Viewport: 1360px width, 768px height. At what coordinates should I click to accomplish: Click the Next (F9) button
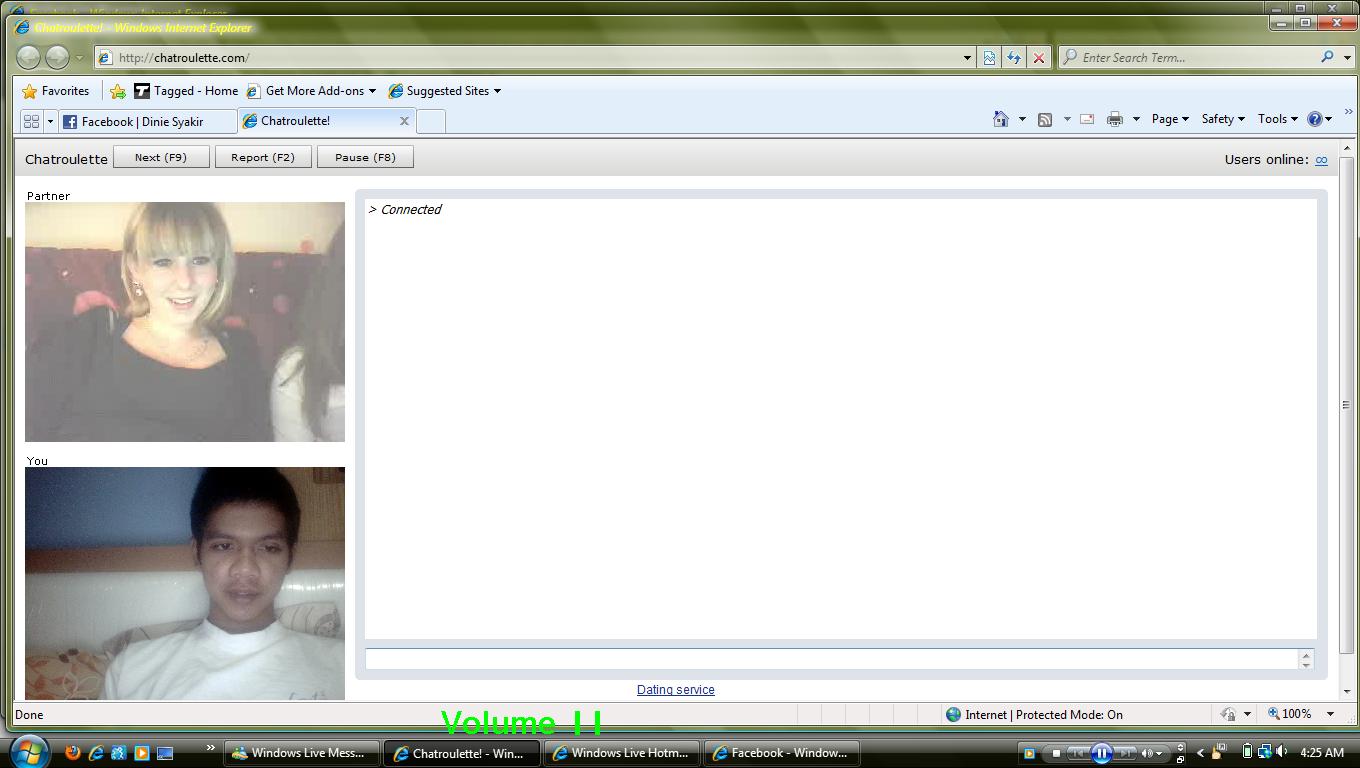161,157
